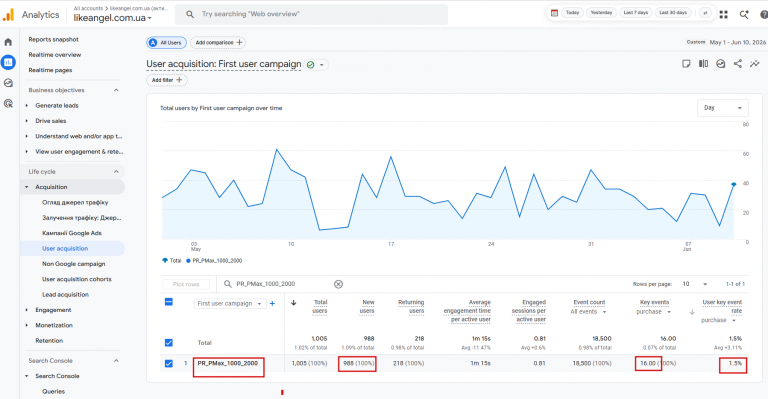Collapse the Search Console collection section

click(x=116, y=361)
